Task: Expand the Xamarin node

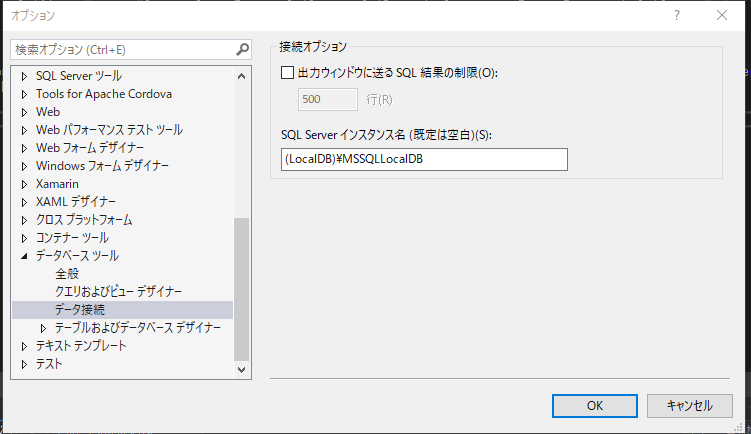Action: point(24,184)
